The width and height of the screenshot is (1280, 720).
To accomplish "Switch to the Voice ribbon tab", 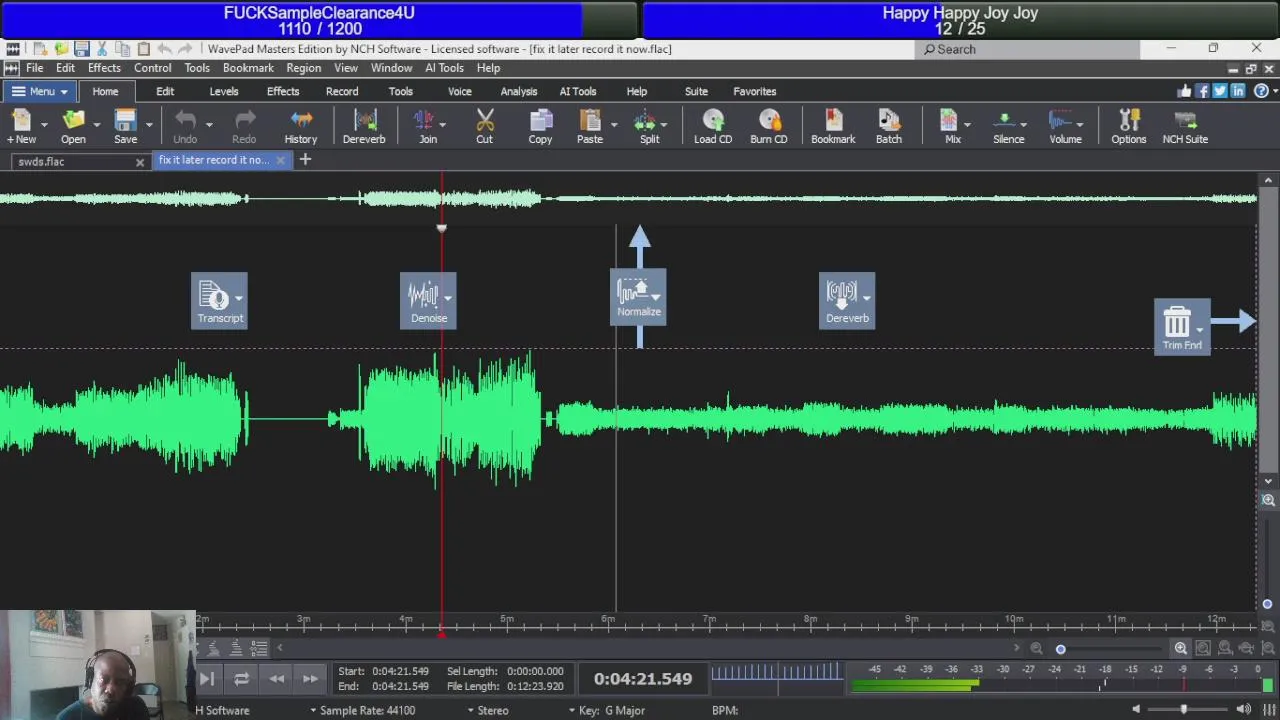I will 460,91.
